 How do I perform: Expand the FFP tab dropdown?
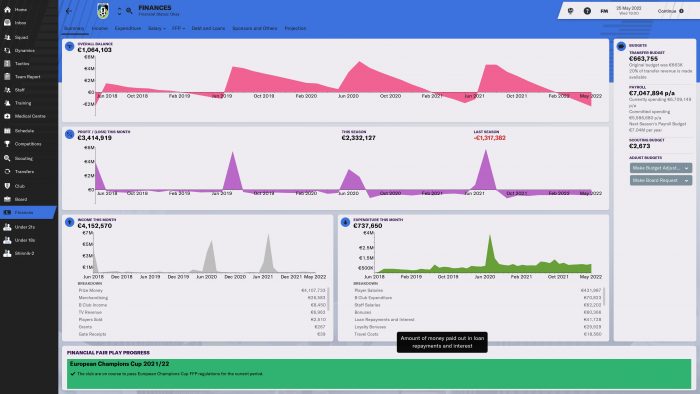178,28
